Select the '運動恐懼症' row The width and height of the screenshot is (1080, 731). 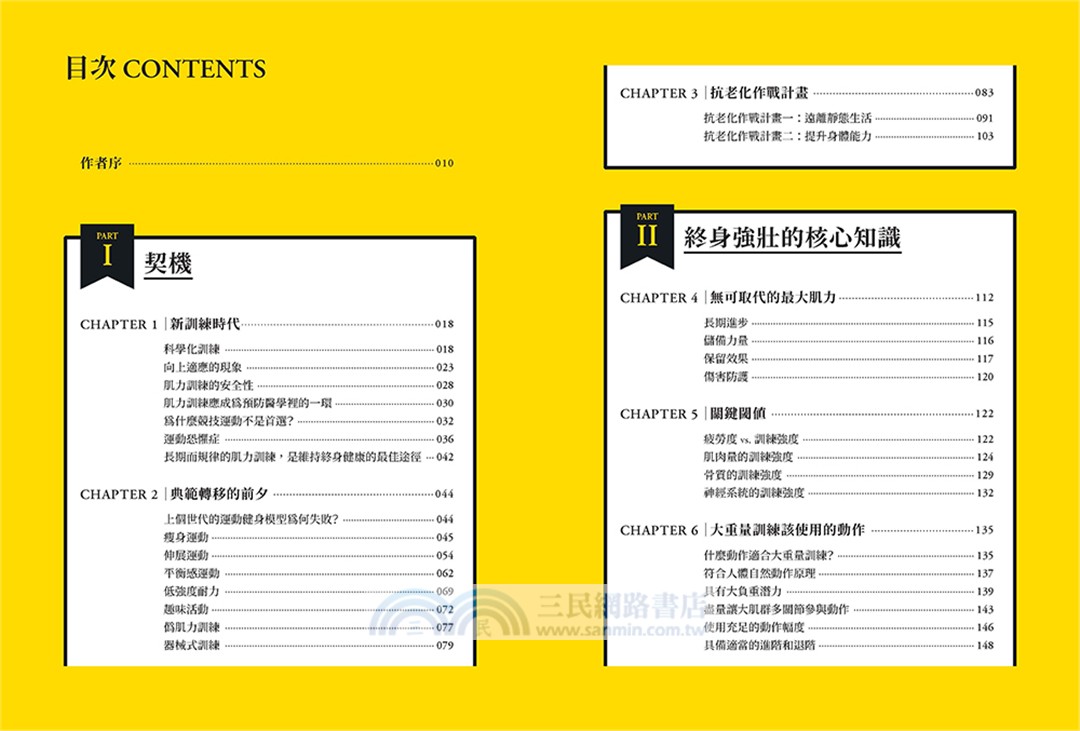[309, 439]
